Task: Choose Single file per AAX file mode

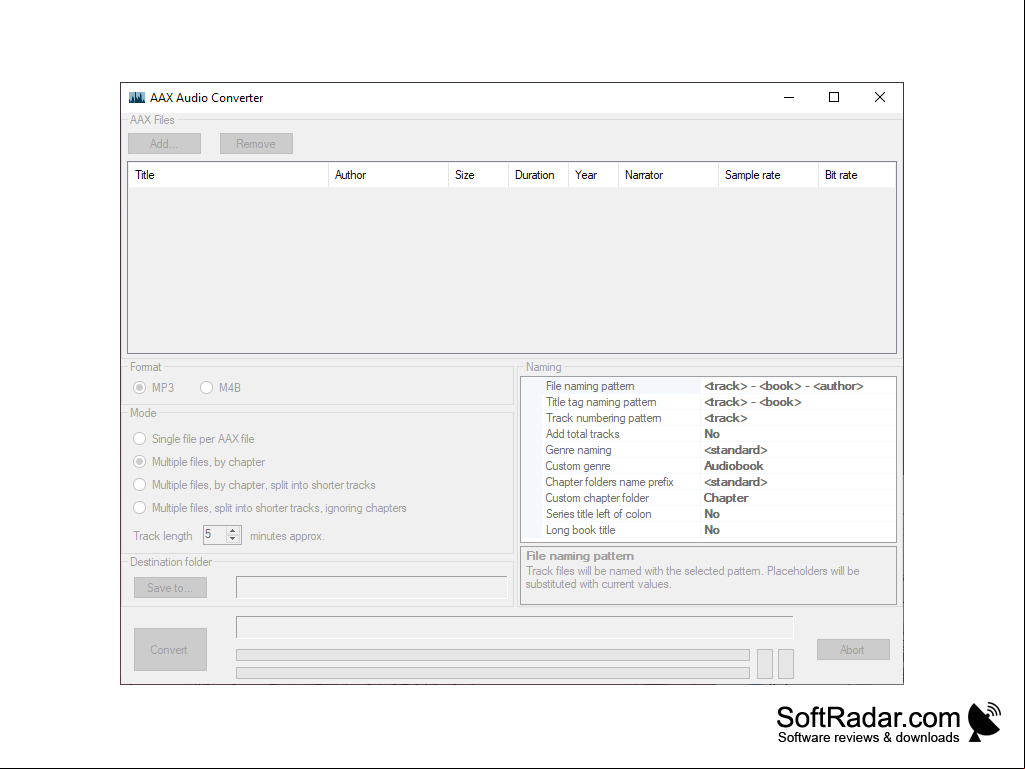Action: 139,439
